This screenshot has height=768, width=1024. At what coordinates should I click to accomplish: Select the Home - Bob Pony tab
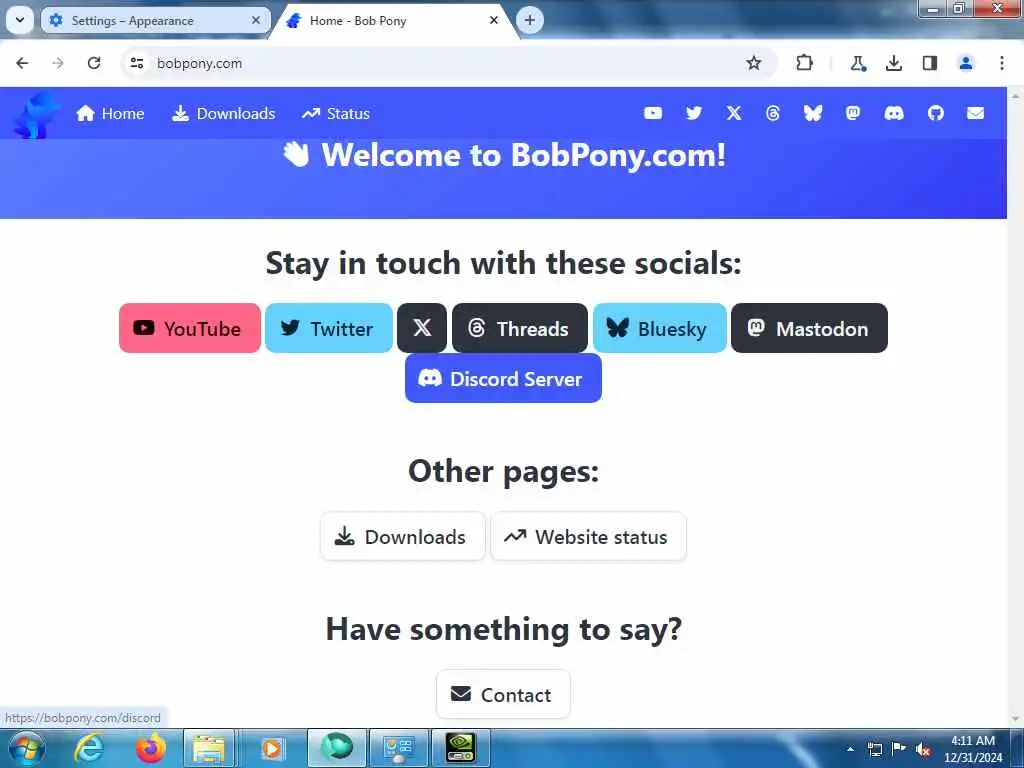tap(394, 21)
